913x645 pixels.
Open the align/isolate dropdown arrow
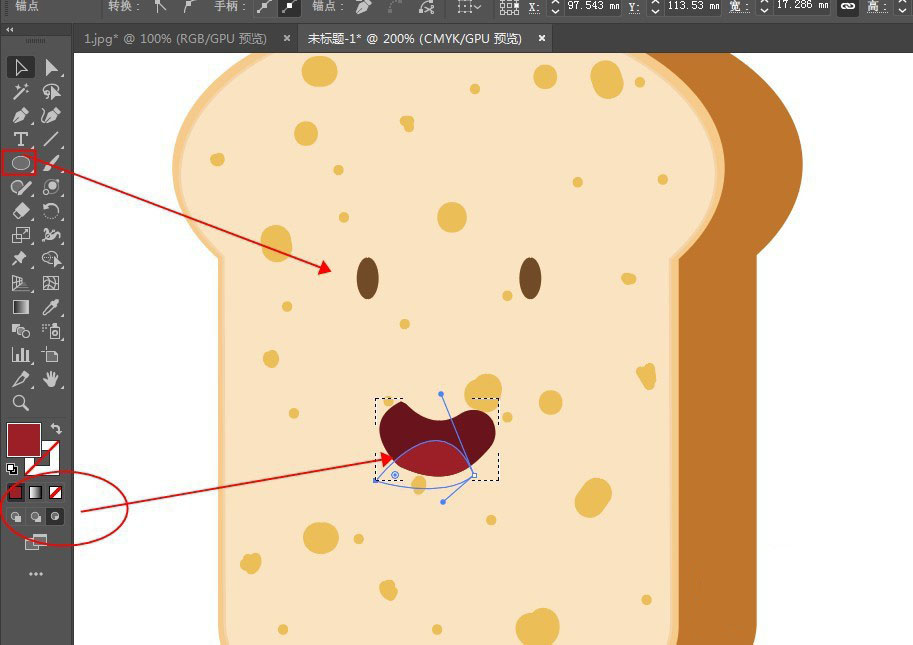click(x=478, y=7)
